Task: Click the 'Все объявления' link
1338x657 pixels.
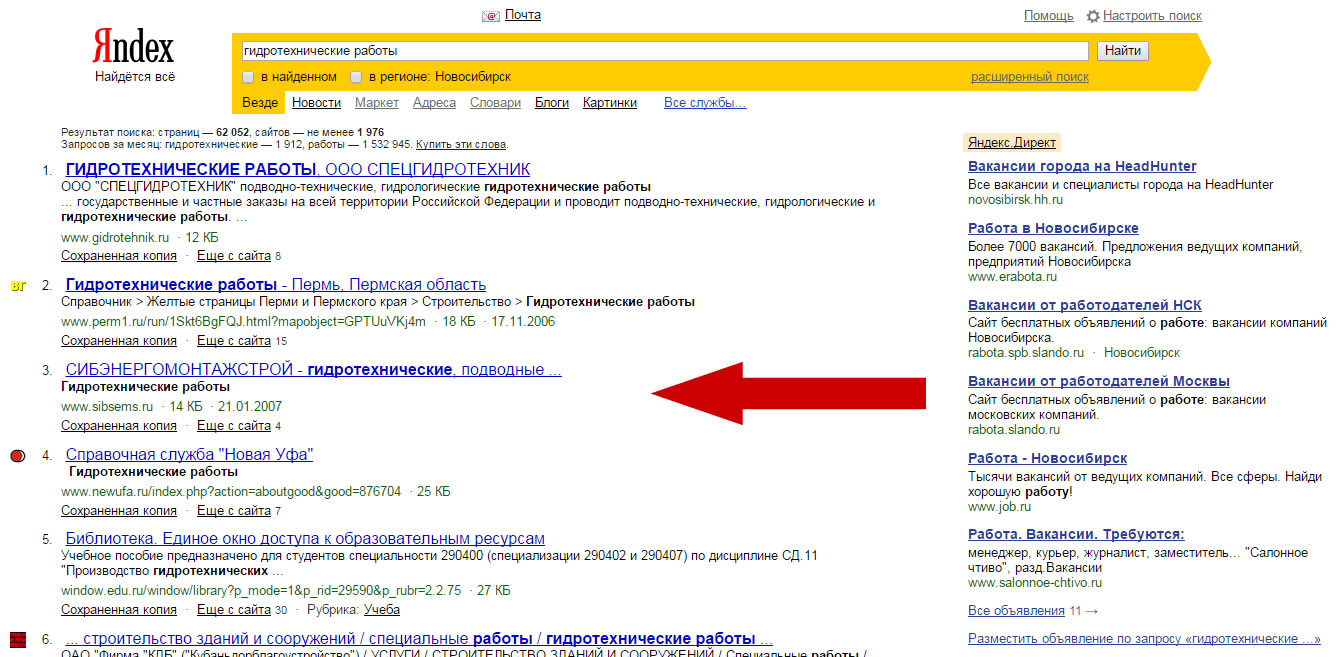Action: (x=1016, y=610)
